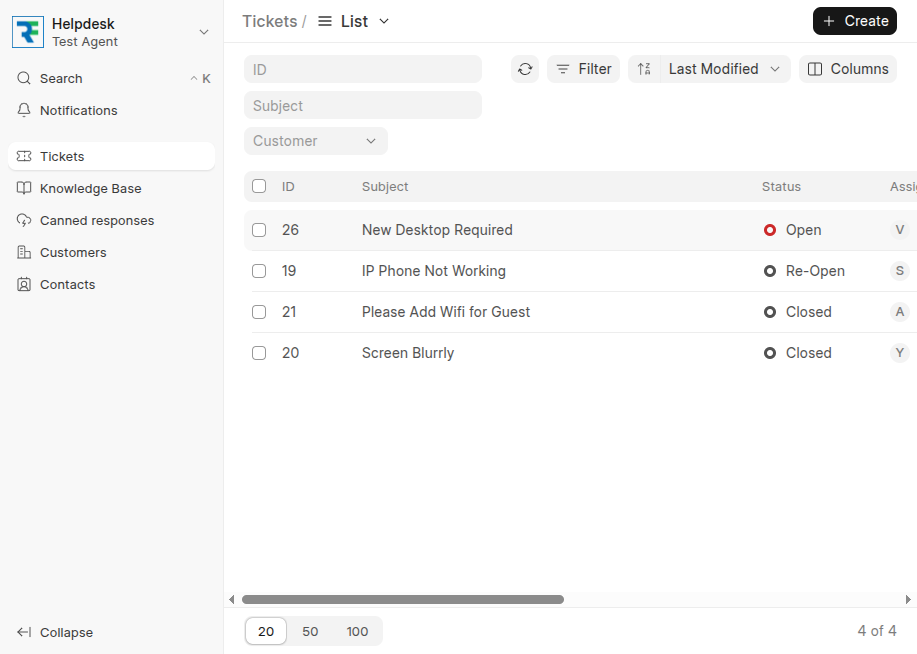Viewport: 917px width, 654px height.
Task: Collapse the sidebar
Action: click(x=112, y=632)
